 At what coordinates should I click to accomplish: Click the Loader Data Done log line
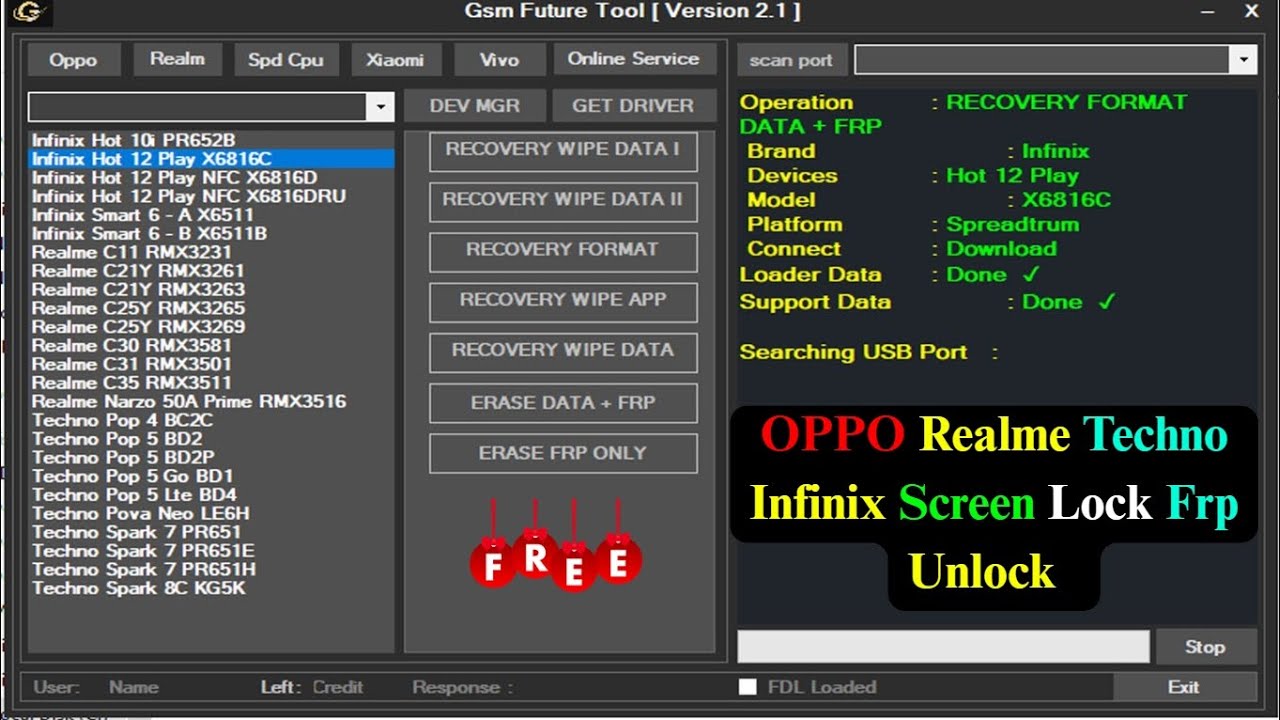[x=890, y=275]
